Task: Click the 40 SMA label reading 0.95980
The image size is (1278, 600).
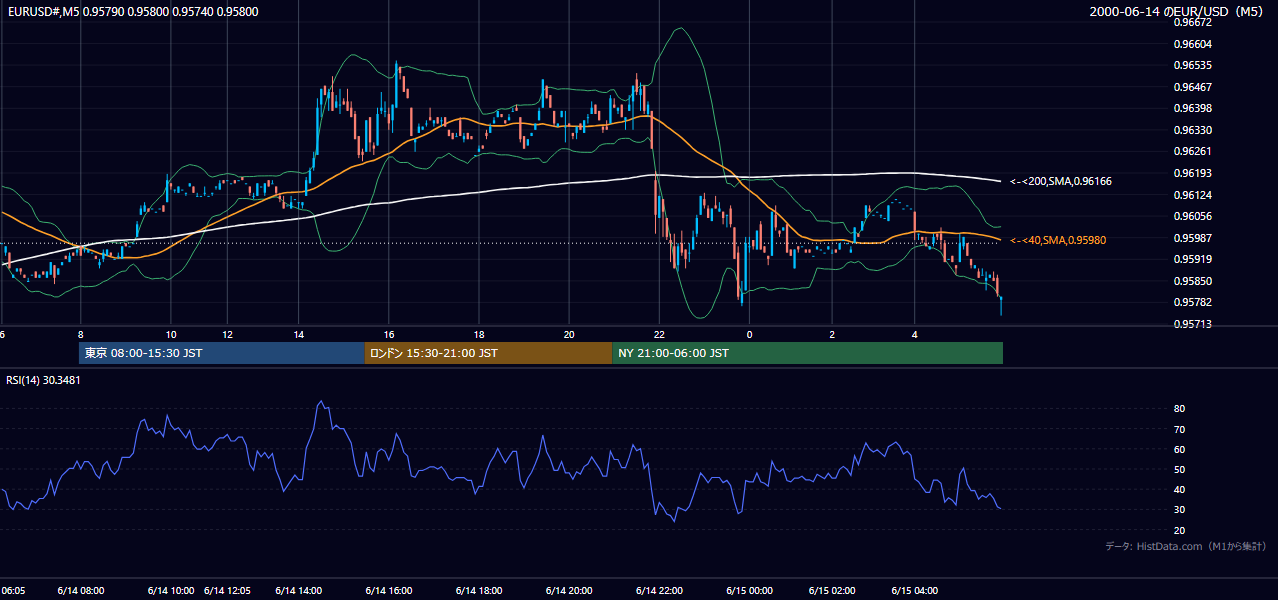Action: tap(1058, 240)
